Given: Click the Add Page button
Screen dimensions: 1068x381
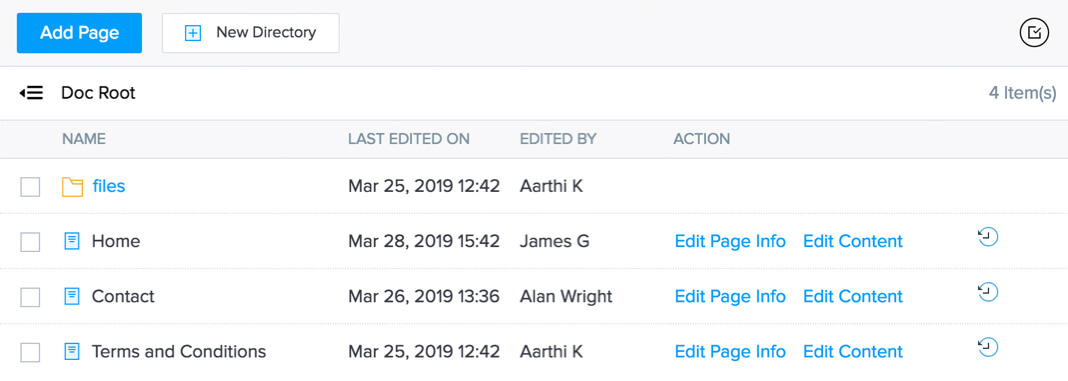Looking at the screenshot, I should 80,33.
